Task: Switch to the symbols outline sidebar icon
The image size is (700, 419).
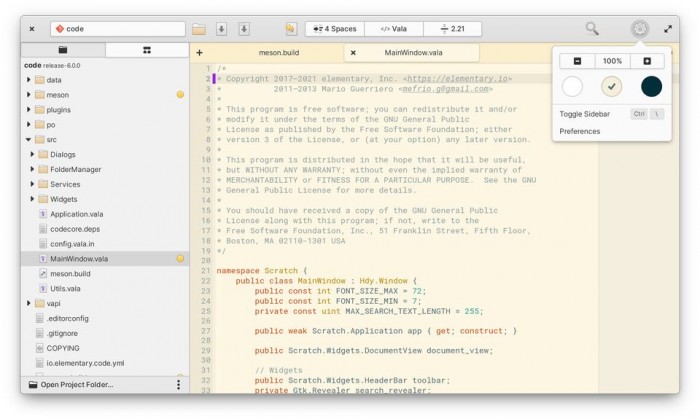Action: pos(147,50)
